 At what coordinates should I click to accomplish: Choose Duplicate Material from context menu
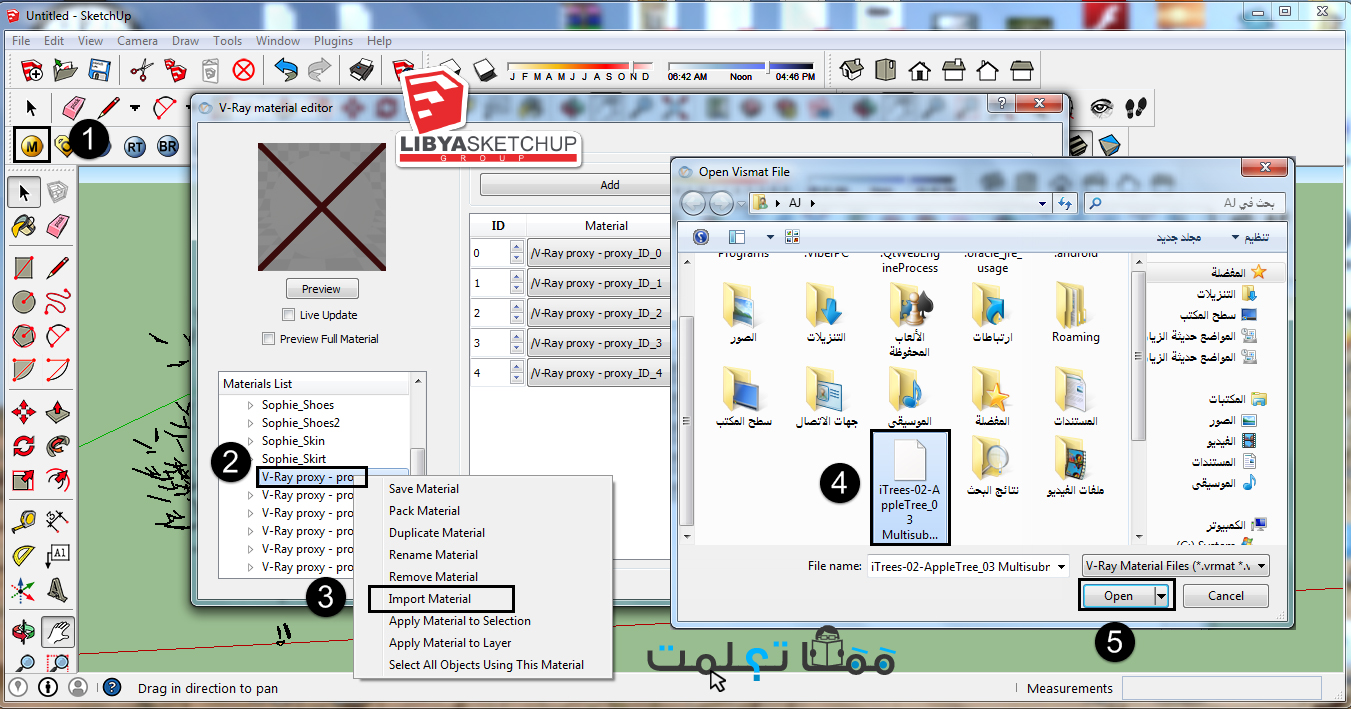point(437,533)
